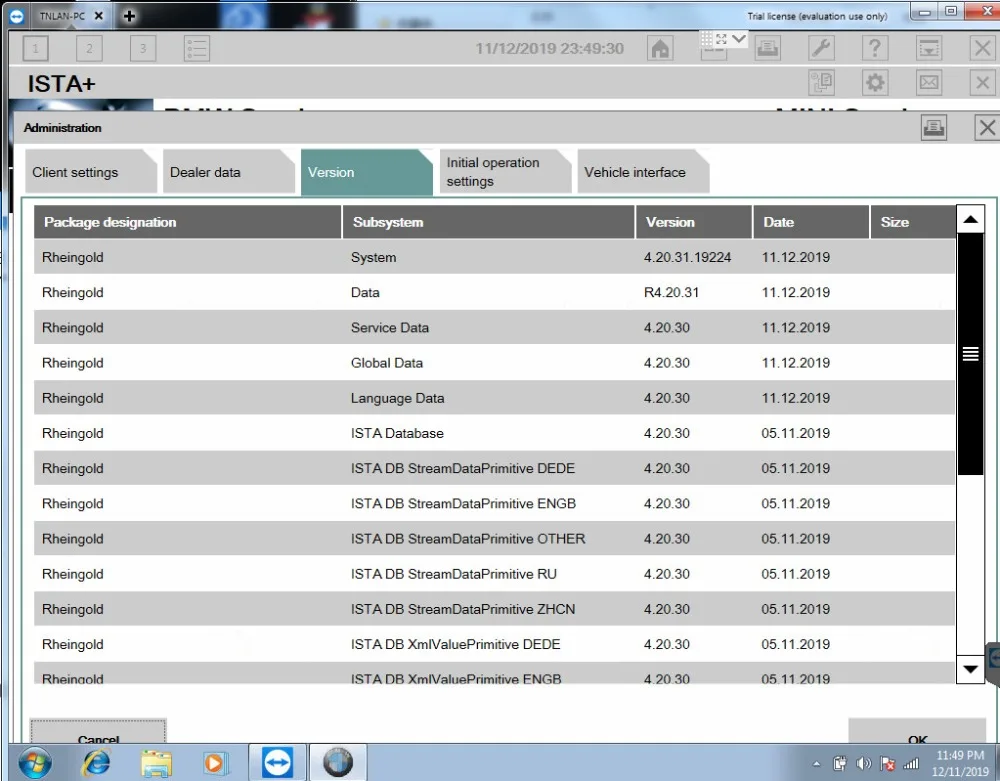1000x781 pixels.
Task: Click the wrench settings icon in toolbar
Action: (x=821, y=48)
